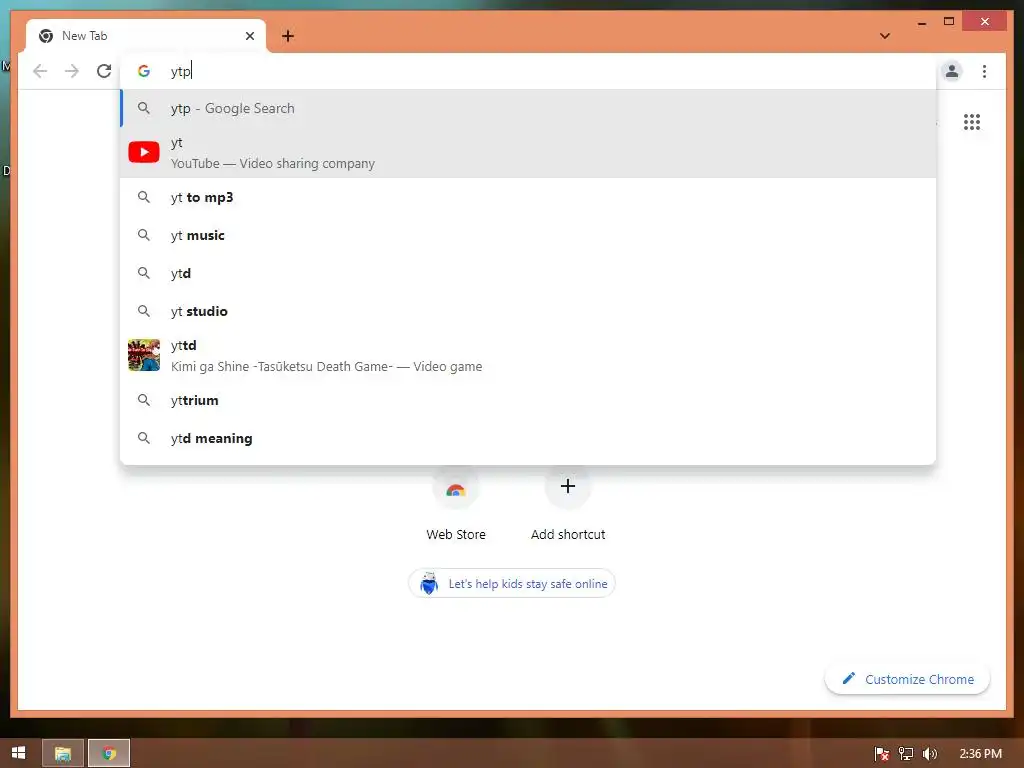This screenshot has width=1024, height=768.
Task: Click the browser forward arrow
Action: [72, 71]
